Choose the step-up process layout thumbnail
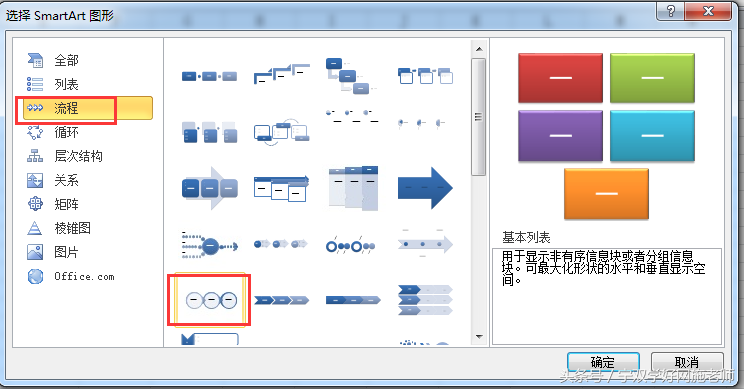Image resolution: width=744 pixels, height=389 pixels. click(281, 74)
